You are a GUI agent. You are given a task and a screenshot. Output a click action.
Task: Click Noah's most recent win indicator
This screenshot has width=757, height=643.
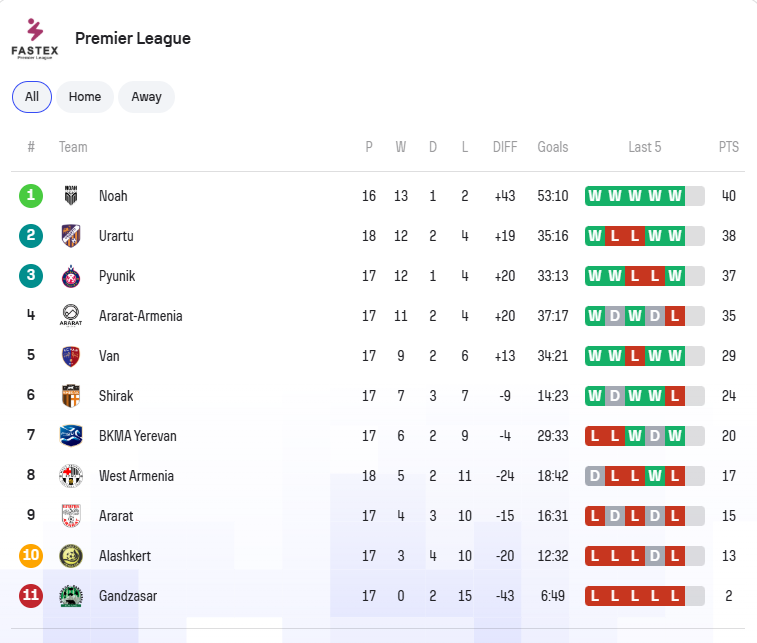click(675, 196)
